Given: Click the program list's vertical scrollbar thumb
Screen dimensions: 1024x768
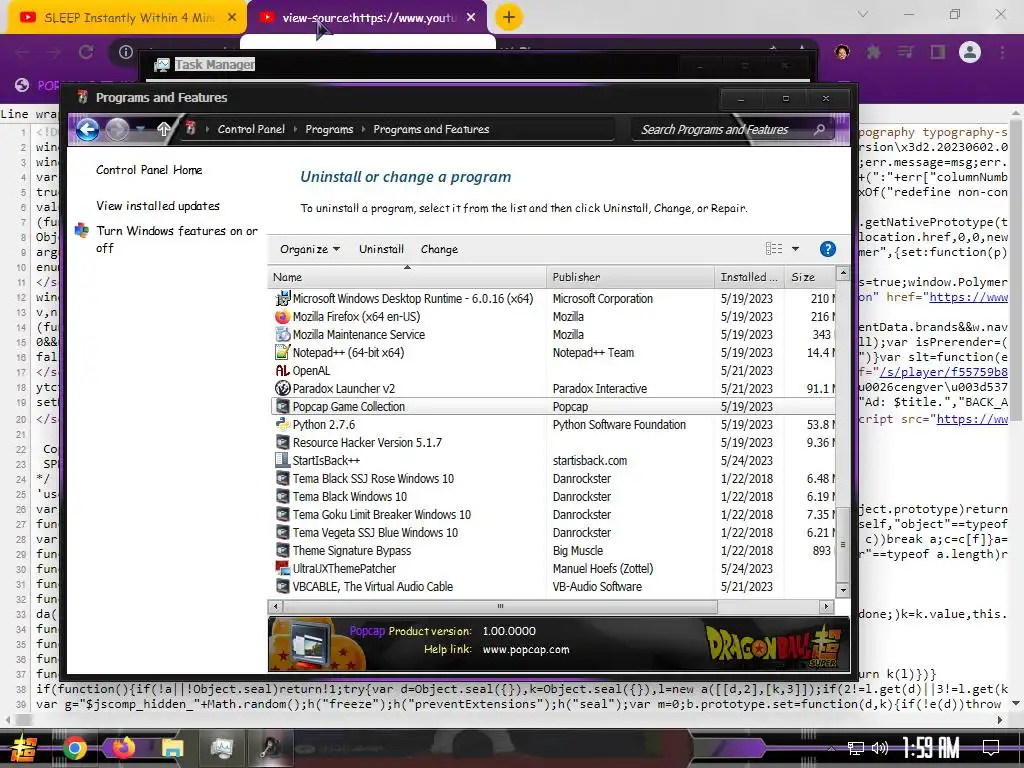Looking at the screenshot, I should coord(842,543).
